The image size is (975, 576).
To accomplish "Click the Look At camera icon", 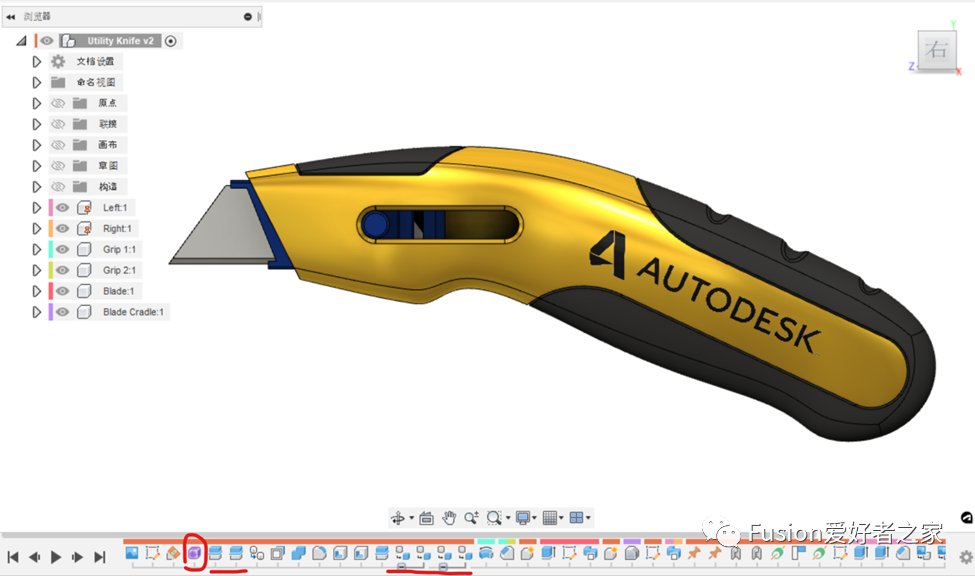I will click(x=426, y=518).
